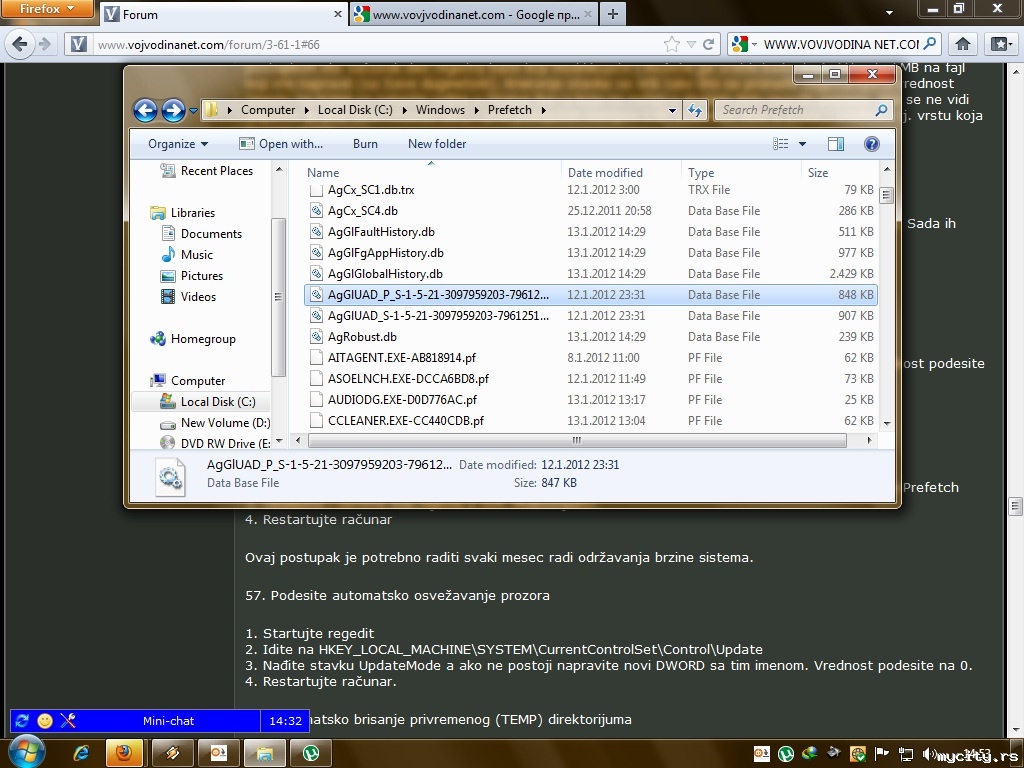Screen dimensions: 1024x768
Task: Open the Organize menu
Action: coord(178,144)
